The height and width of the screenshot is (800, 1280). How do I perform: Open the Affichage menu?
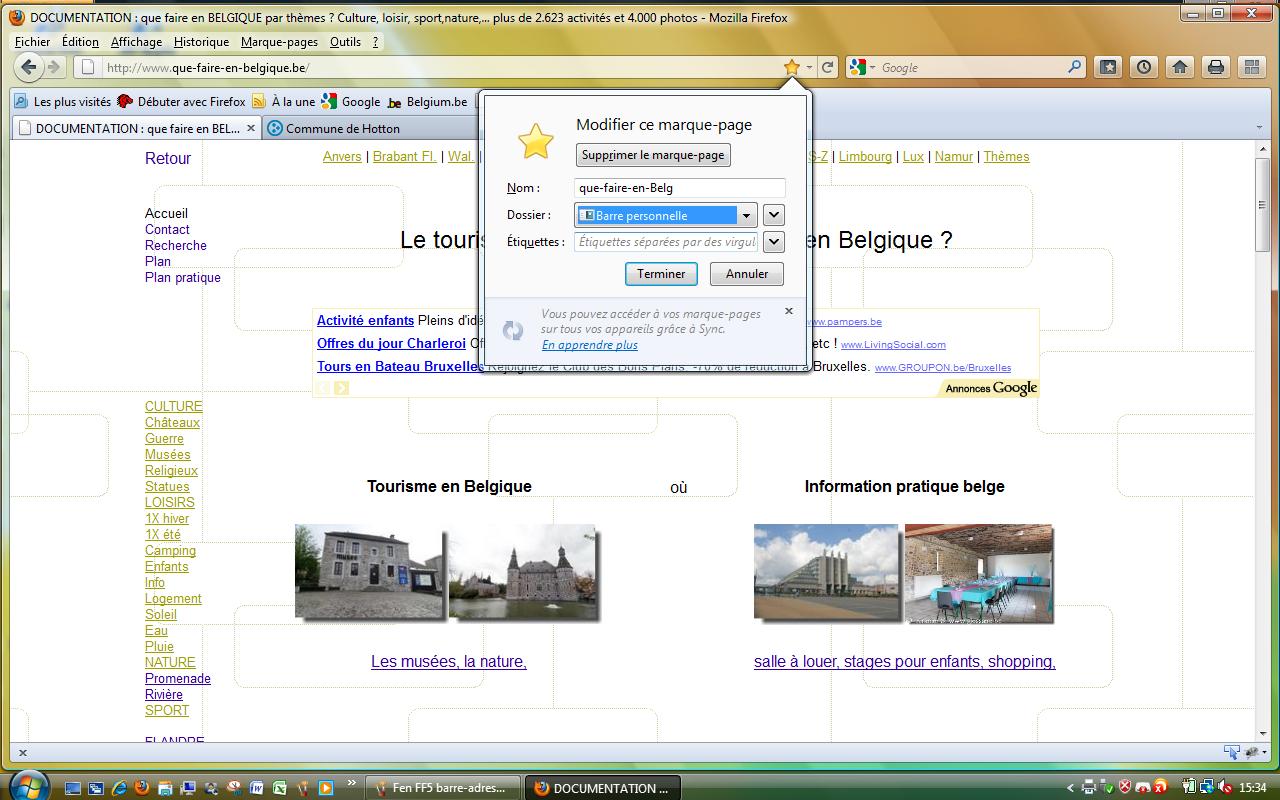coord(136,42)
